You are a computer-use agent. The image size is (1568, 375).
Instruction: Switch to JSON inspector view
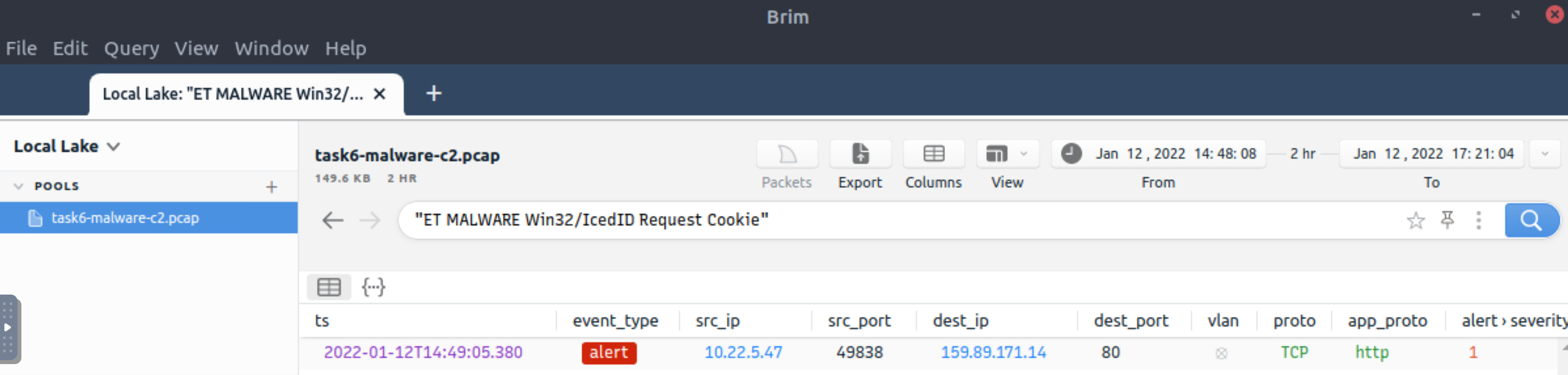click(x=373, y=287)
